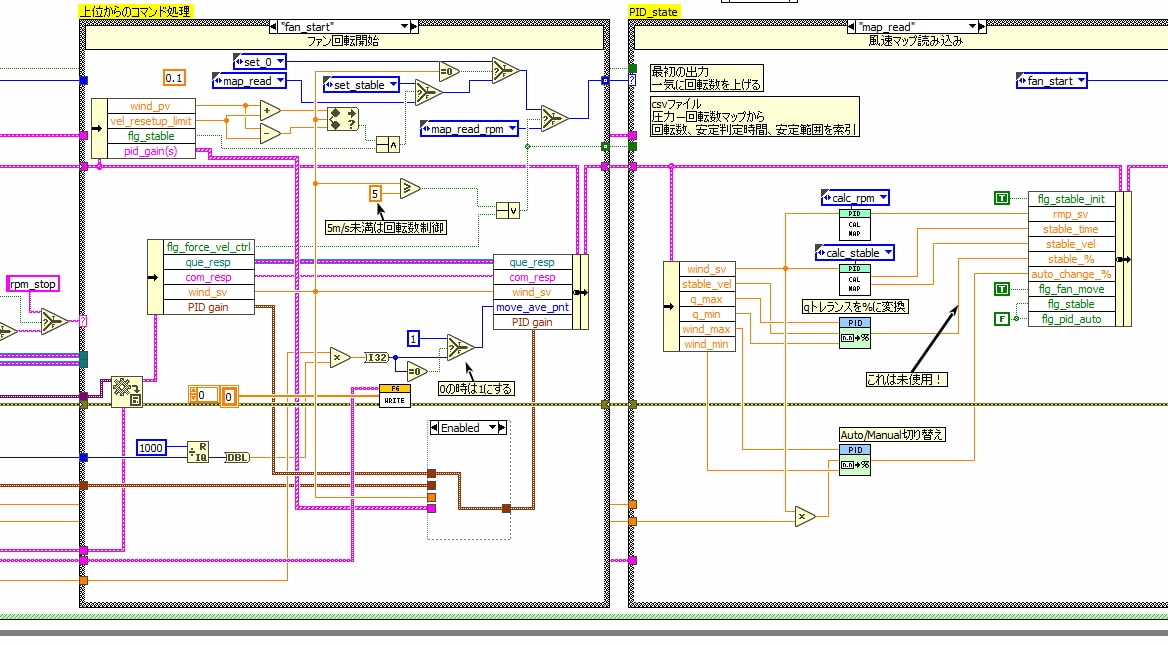Open the set_0 enum constant

pos(259,62)
